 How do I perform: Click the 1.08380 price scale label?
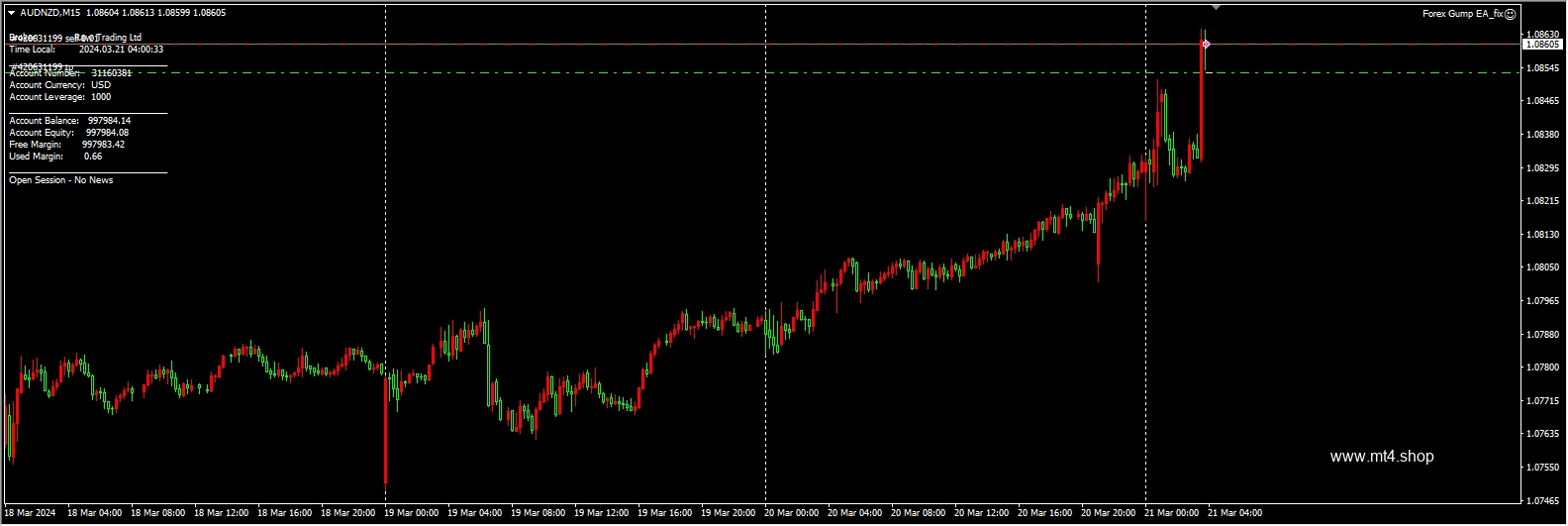click(x=1542, y=135)
